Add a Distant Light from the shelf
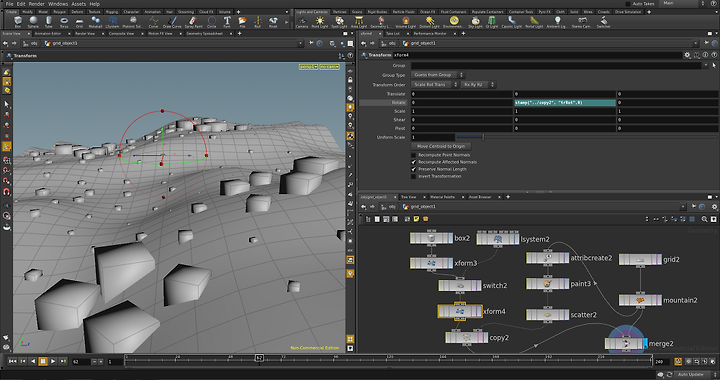 coord(429,22)
